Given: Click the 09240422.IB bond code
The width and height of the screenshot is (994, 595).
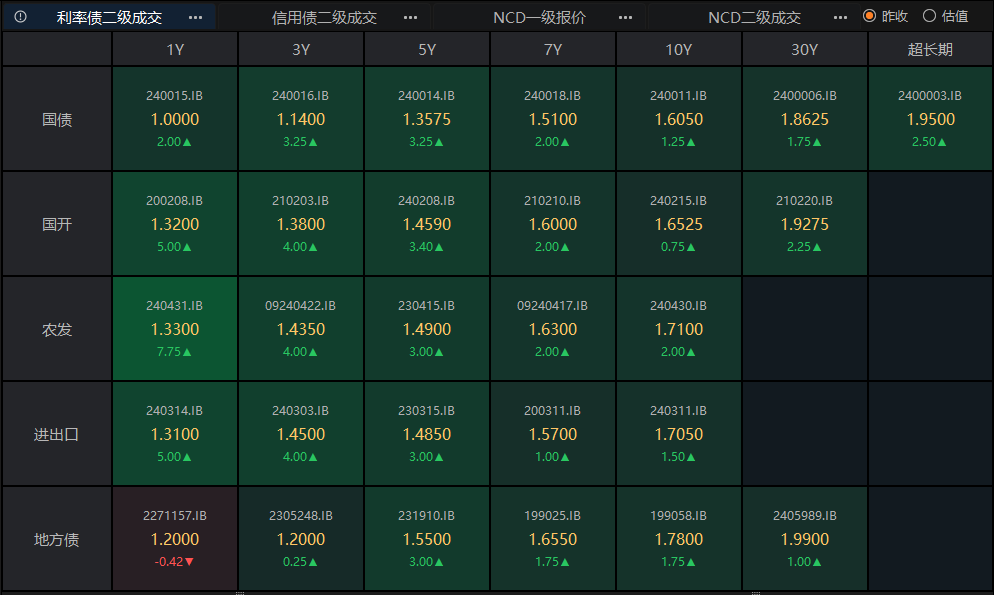Looking at the screenshot, I should [300, 306].
